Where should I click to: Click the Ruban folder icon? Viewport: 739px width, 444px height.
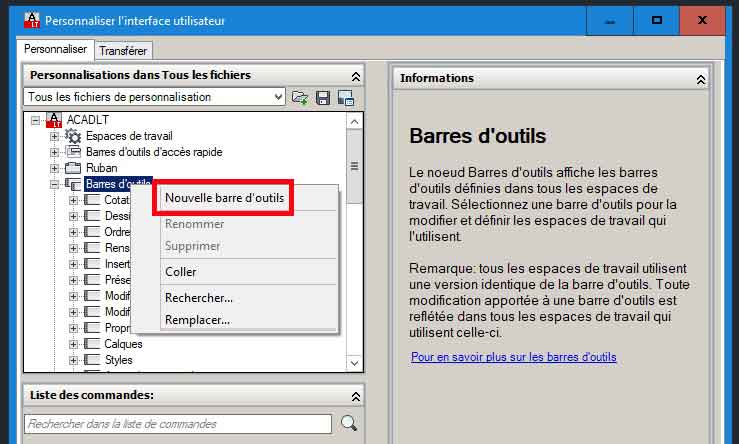click(73, 168)
